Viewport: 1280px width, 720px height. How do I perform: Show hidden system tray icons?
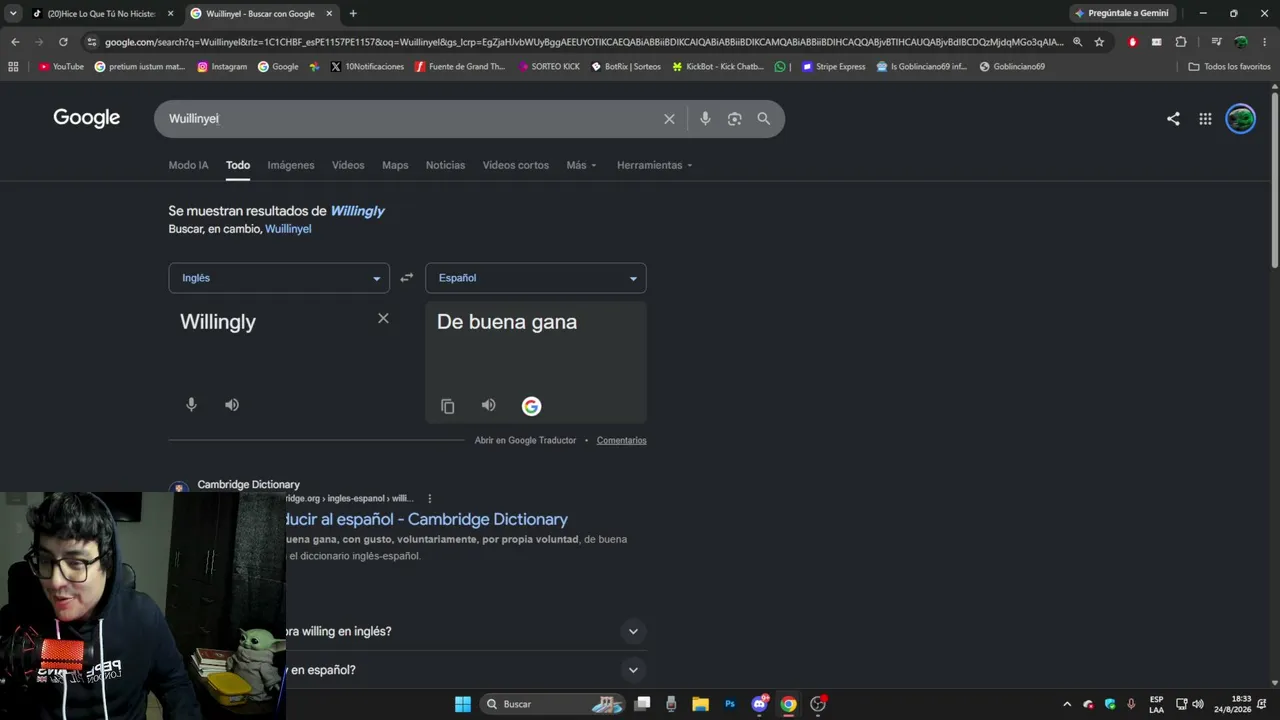coord(1066,704)
